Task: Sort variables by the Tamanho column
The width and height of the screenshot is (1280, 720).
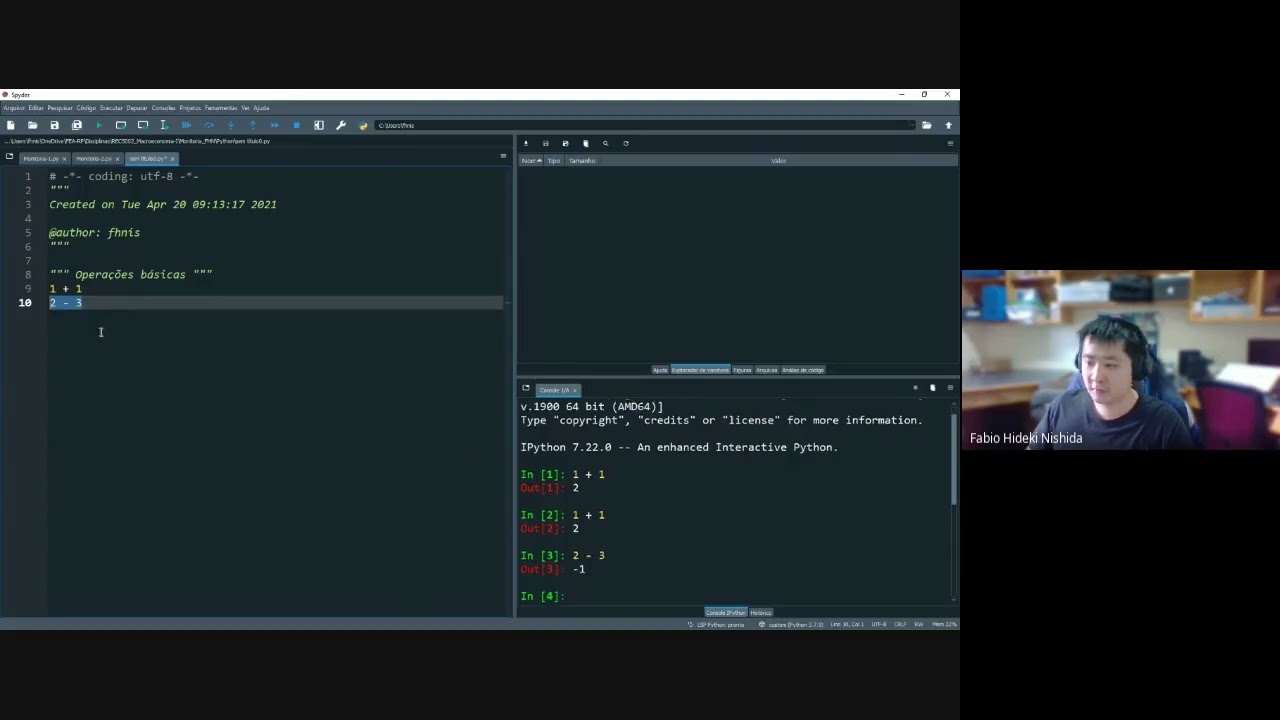Action: pos(582,161)
